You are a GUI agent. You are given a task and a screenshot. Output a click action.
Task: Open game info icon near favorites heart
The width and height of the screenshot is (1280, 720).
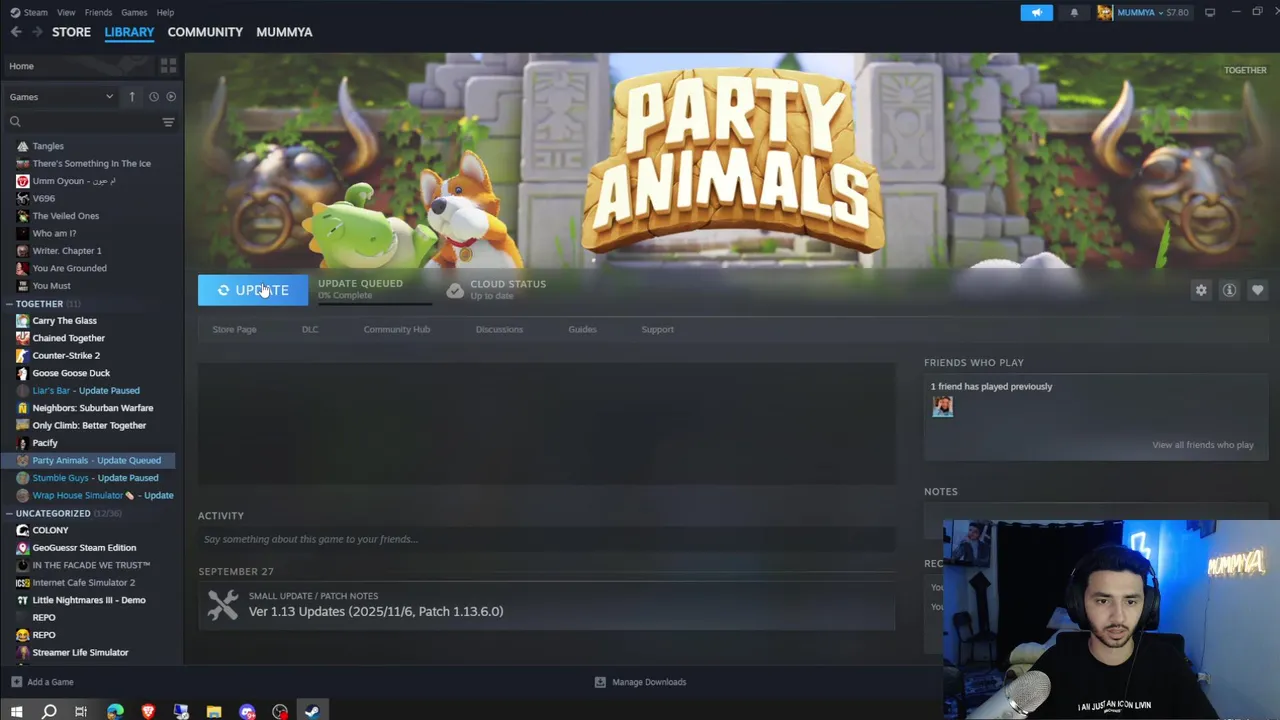pos(1229,290)
